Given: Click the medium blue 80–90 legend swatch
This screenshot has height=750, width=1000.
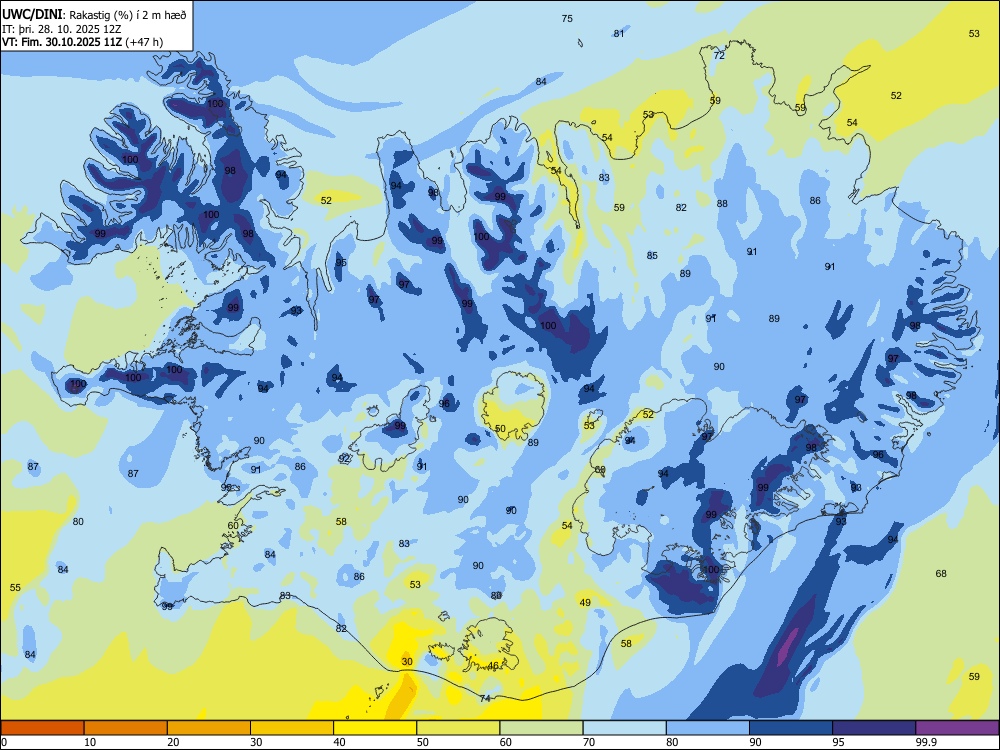Looking at the screenshot, I should point(708,728).
